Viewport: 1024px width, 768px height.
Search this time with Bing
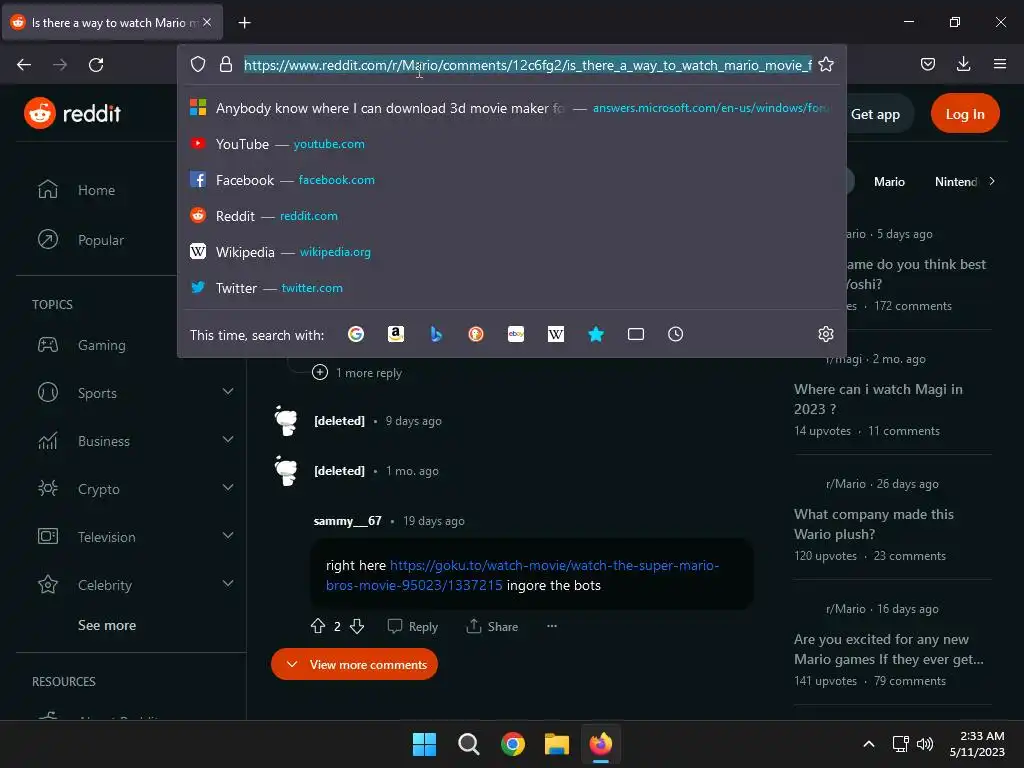pyautogui.click(x=436, y=334)
